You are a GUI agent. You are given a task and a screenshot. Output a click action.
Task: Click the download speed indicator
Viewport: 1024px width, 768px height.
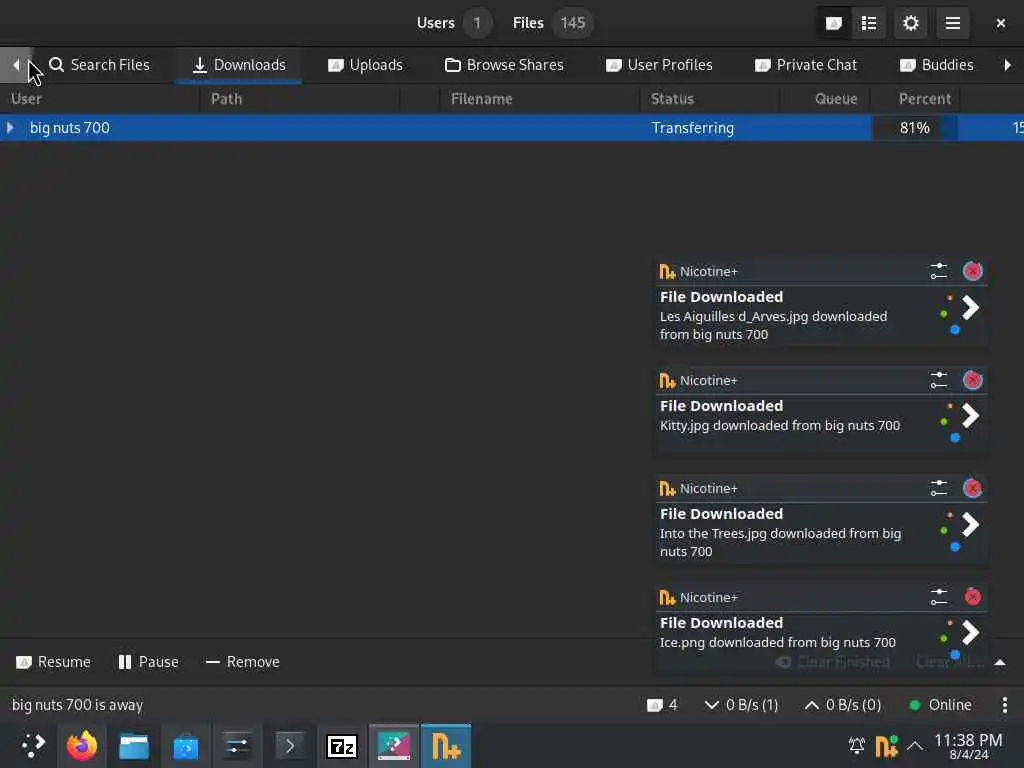coord(742,705)
